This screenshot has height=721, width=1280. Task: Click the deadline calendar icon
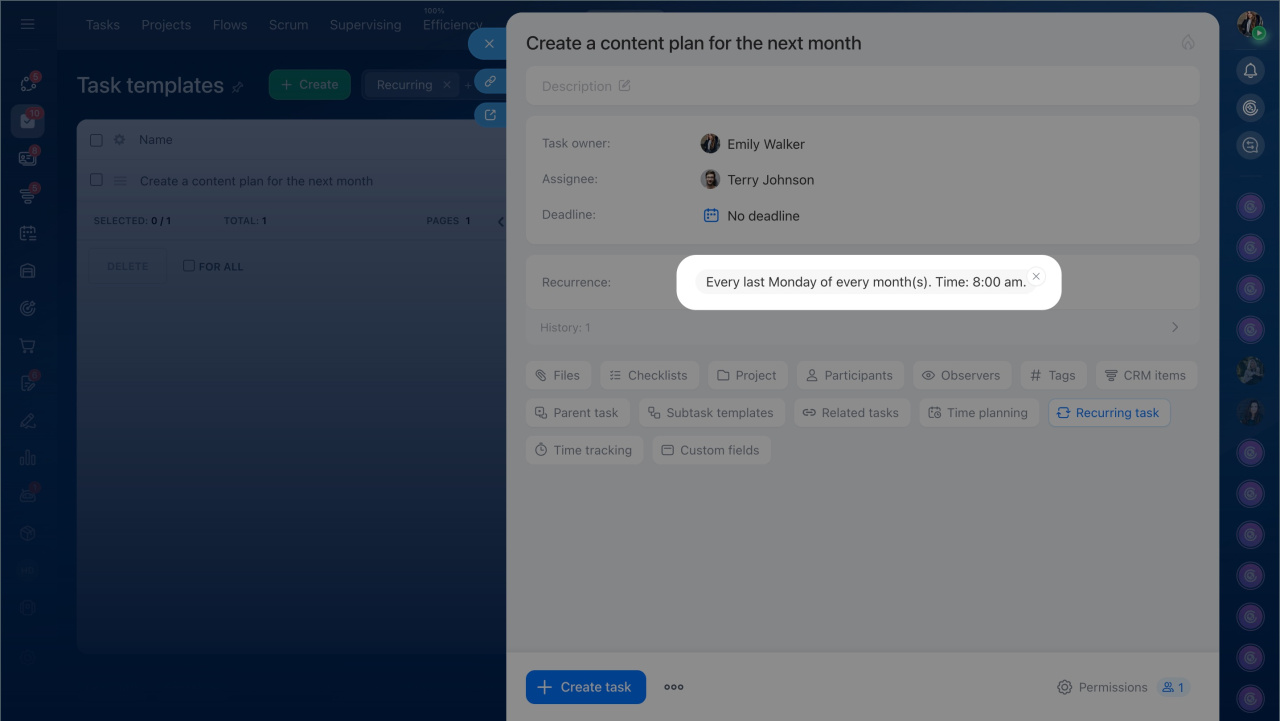[x=711, y=215]
